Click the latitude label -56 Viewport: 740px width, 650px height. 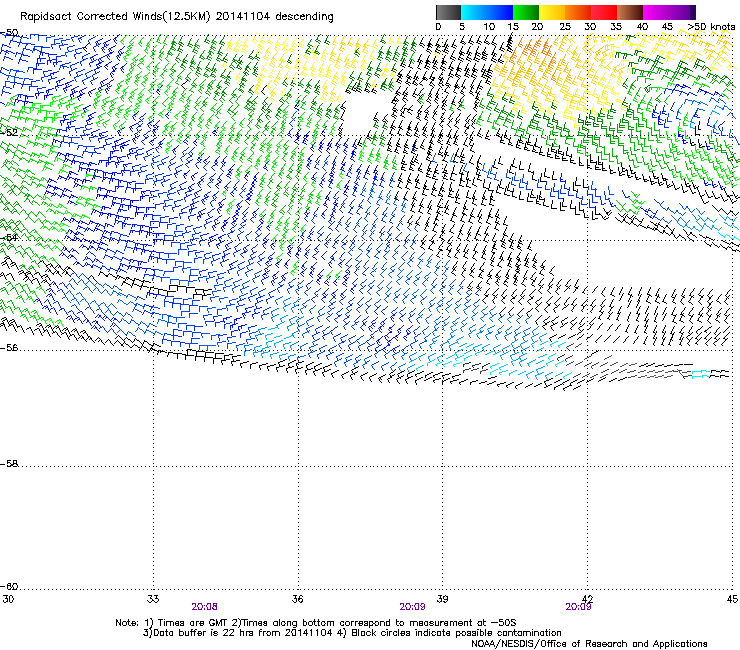tap(9, 348)
